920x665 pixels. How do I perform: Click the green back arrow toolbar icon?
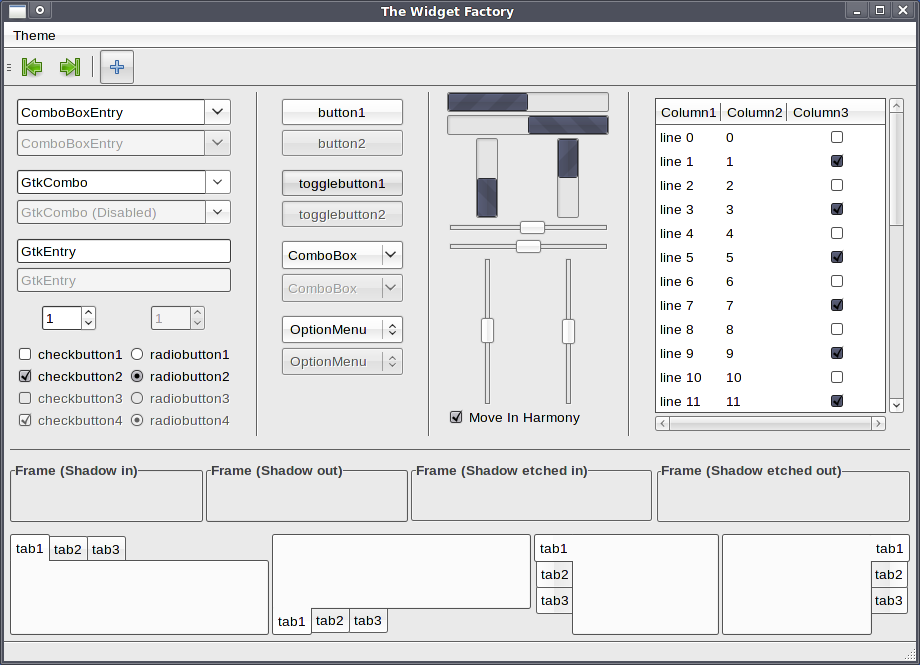32,67
